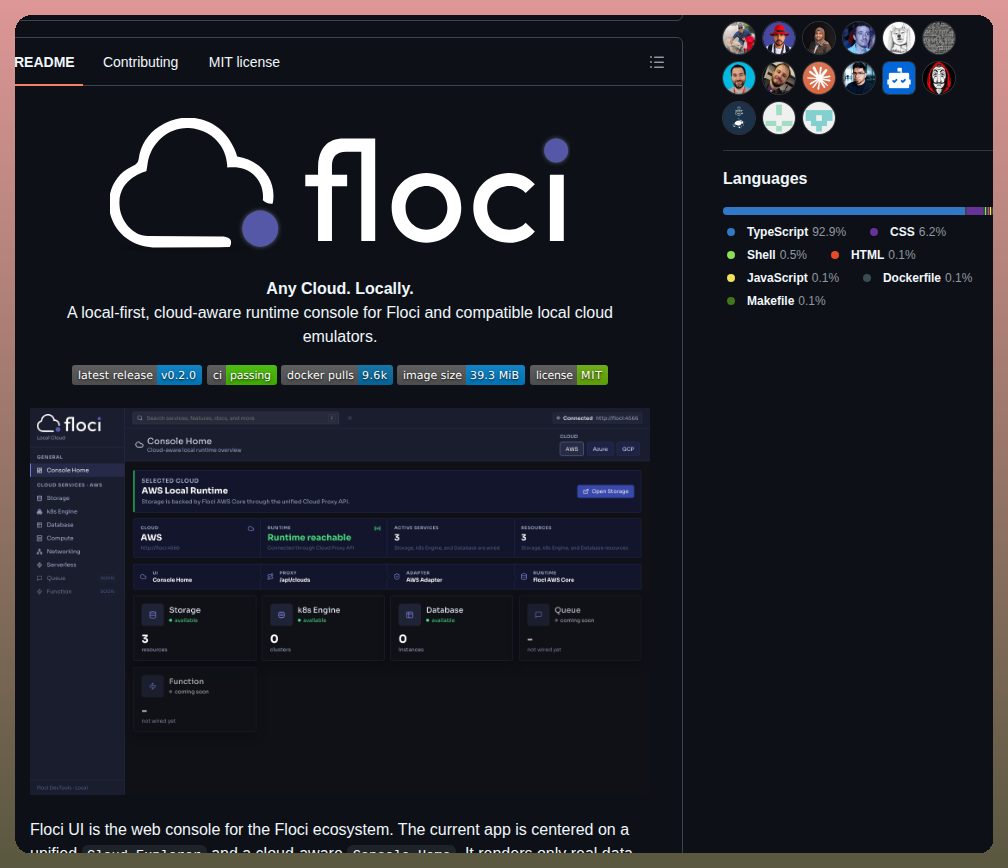1008x868 pixels.
Task: Click the HTML 0.1% language link
Action: coord(873,255)
